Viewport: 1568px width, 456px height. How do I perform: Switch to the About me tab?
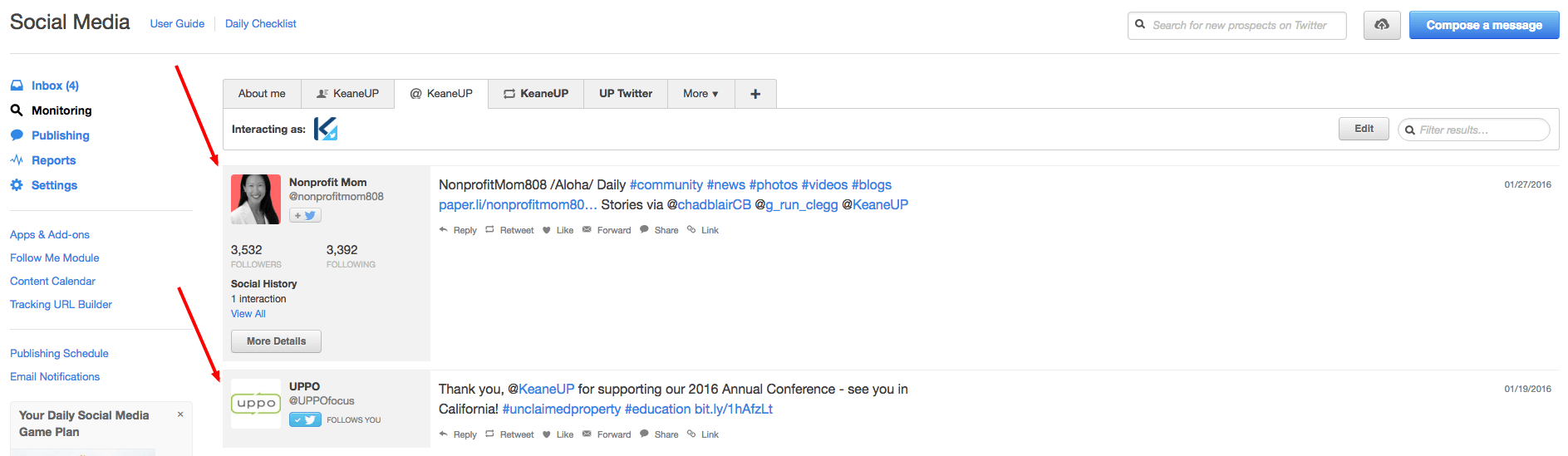click(x=262, y=94)
